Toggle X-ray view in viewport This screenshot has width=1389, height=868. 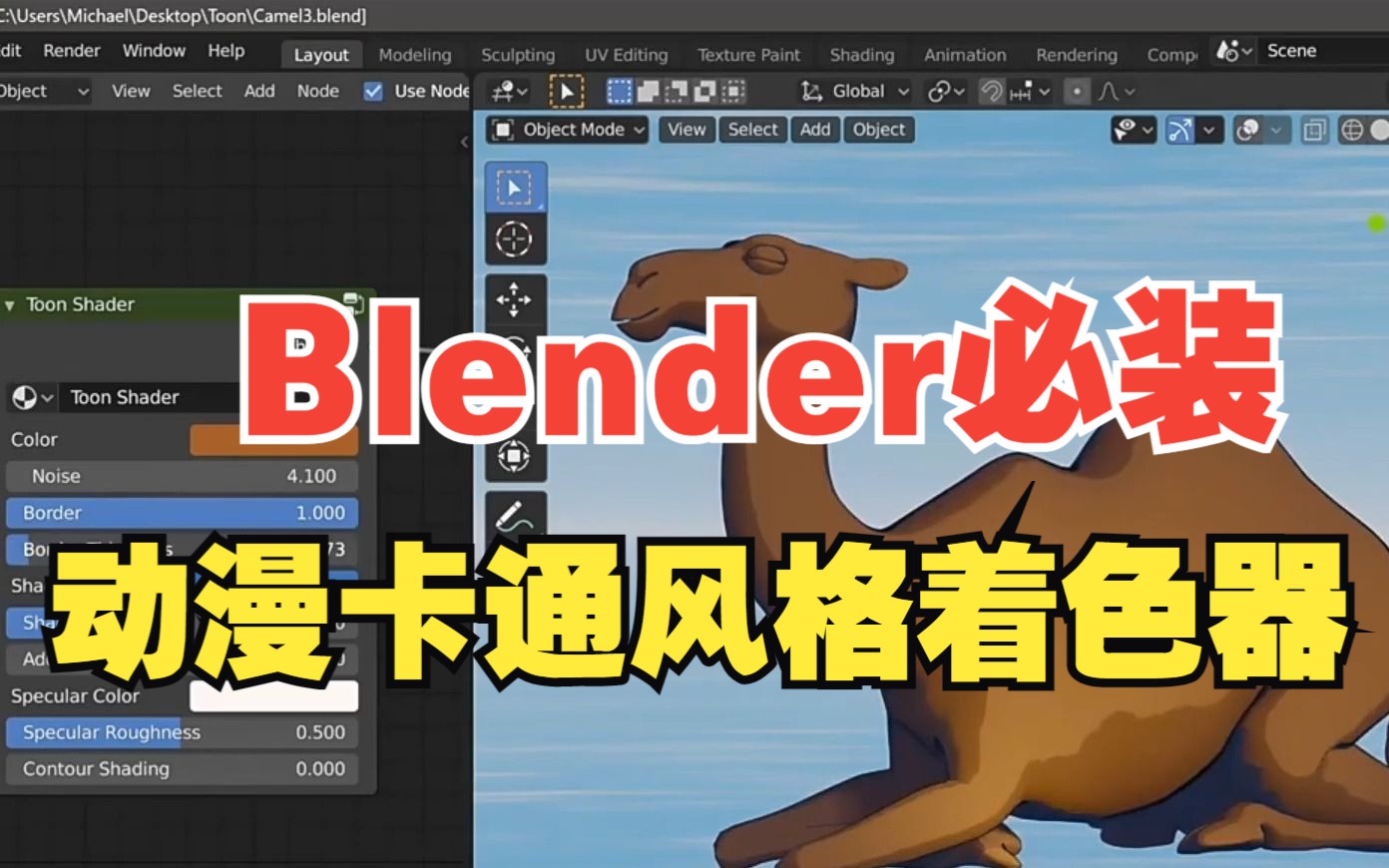(x=1315, y=130)
